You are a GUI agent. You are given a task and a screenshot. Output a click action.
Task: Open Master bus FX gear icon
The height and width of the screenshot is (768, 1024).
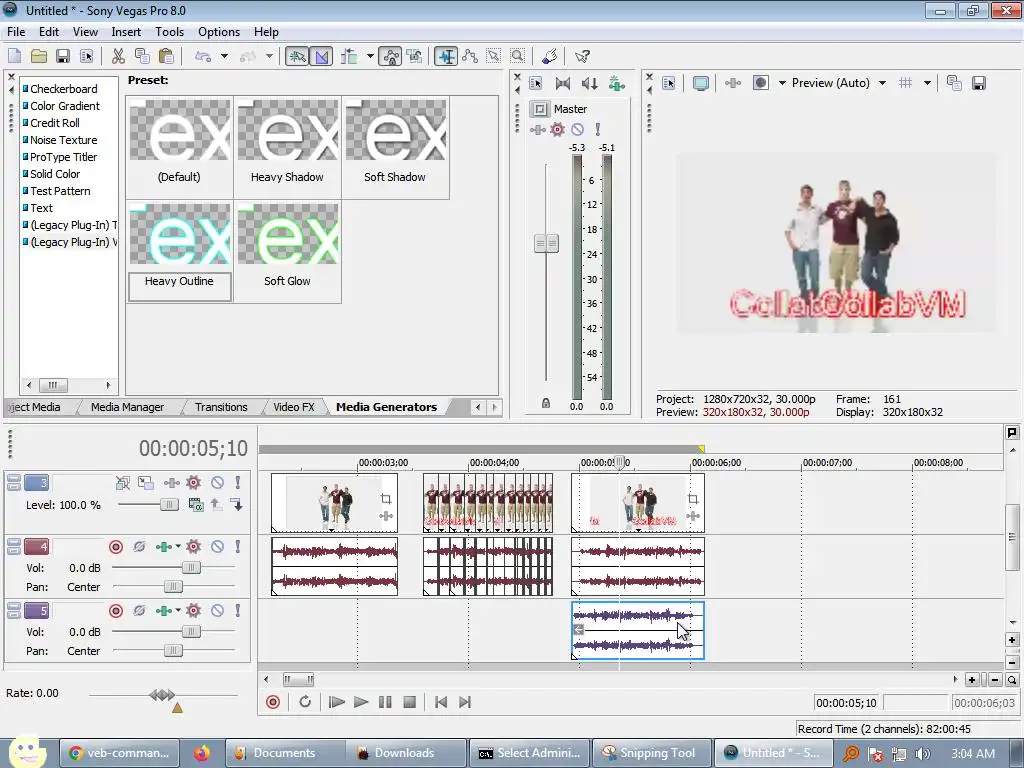click(x=557, y=129)
